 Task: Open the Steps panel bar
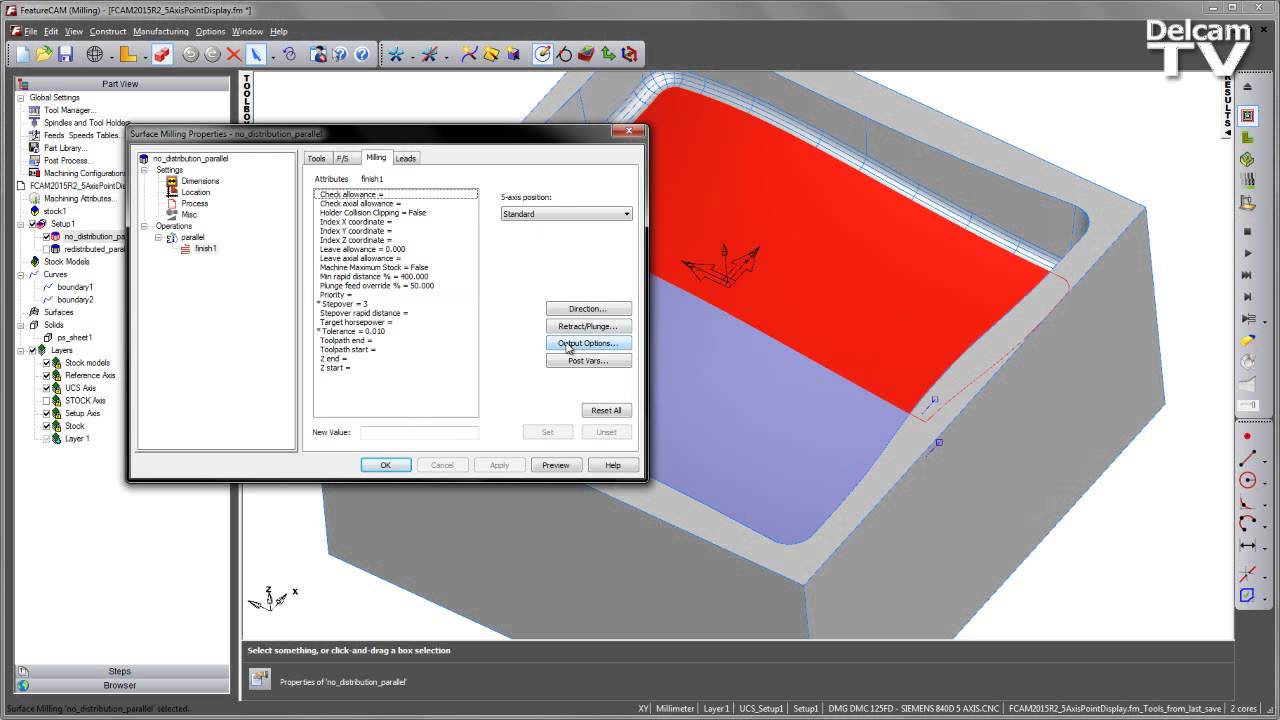pyautogui.click(x=120, y=671)
